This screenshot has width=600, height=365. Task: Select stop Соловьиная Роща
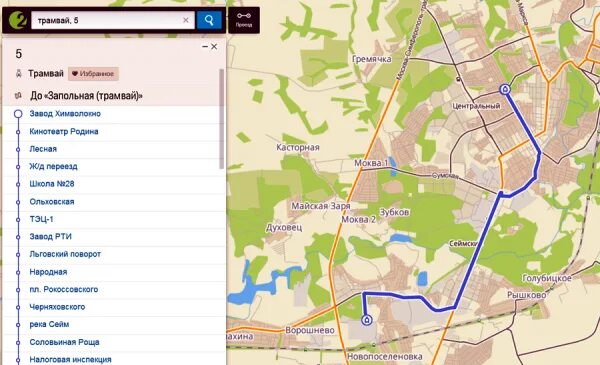64,342
